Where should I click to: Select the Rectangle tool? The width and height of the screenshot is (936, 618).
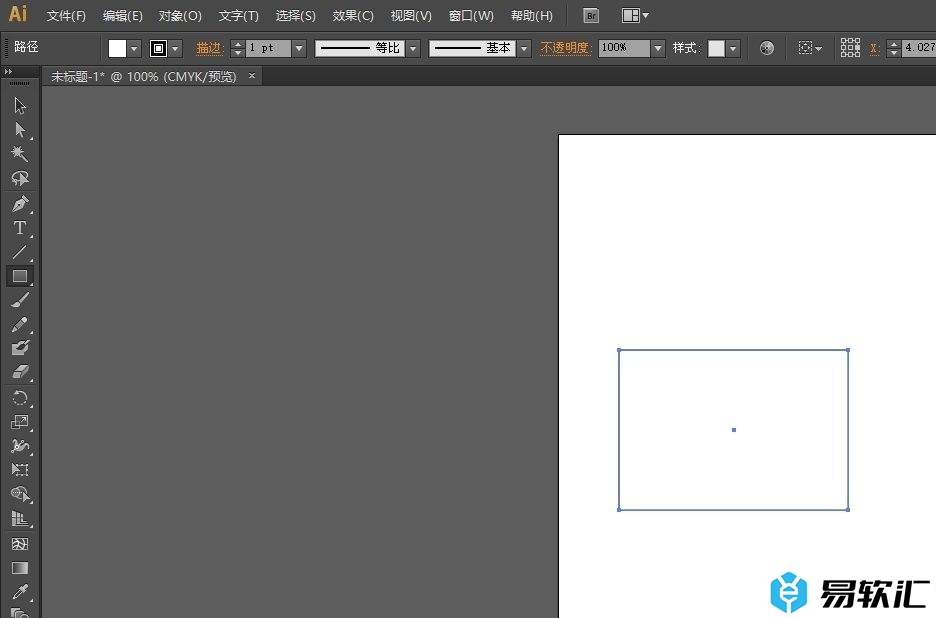[x=20, y=276]
